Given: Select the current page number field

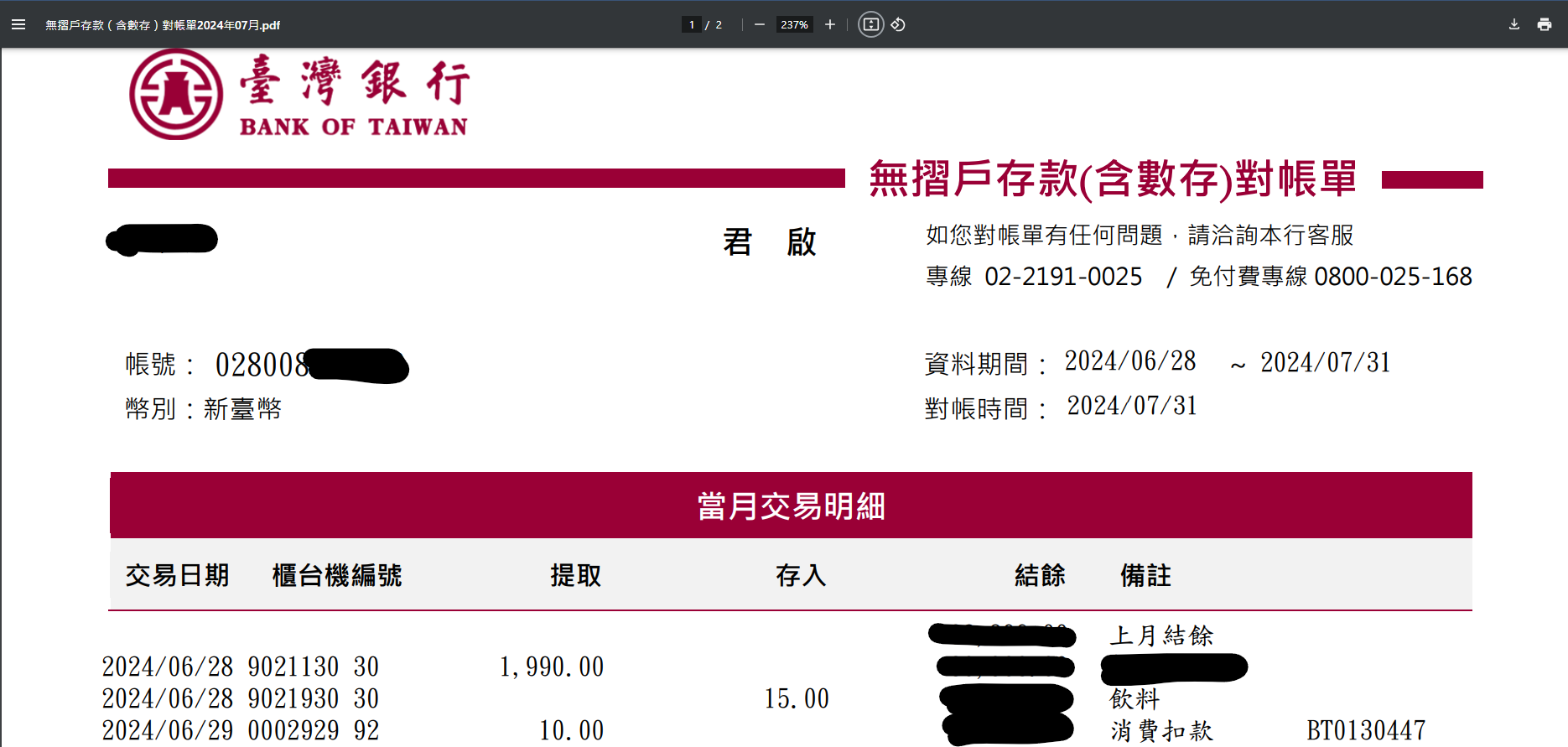Looking at the screenshot, I should tap(692, 24).
